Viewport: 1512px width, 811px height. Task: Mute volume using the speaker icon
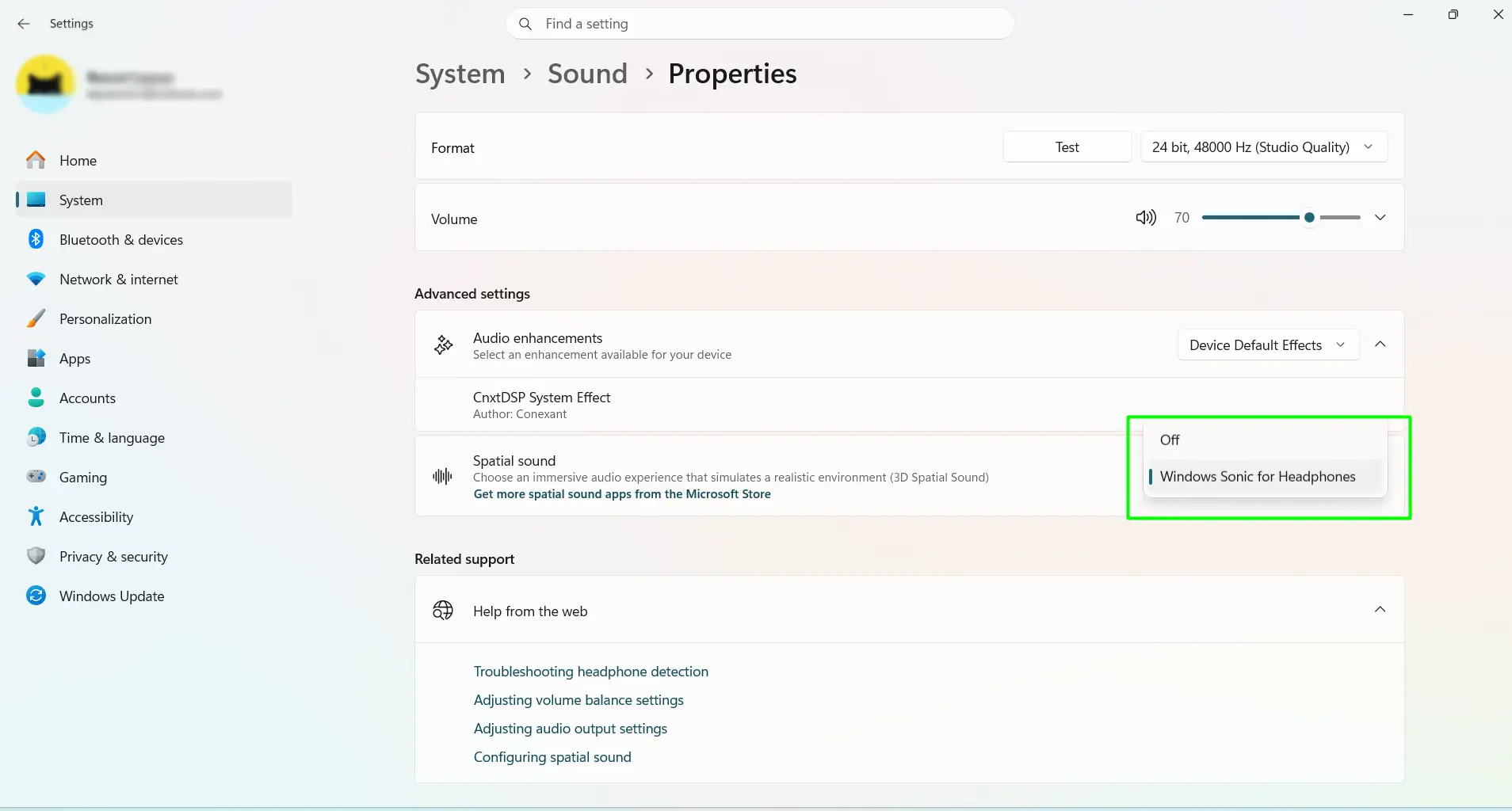click(x=1145, y=218)
